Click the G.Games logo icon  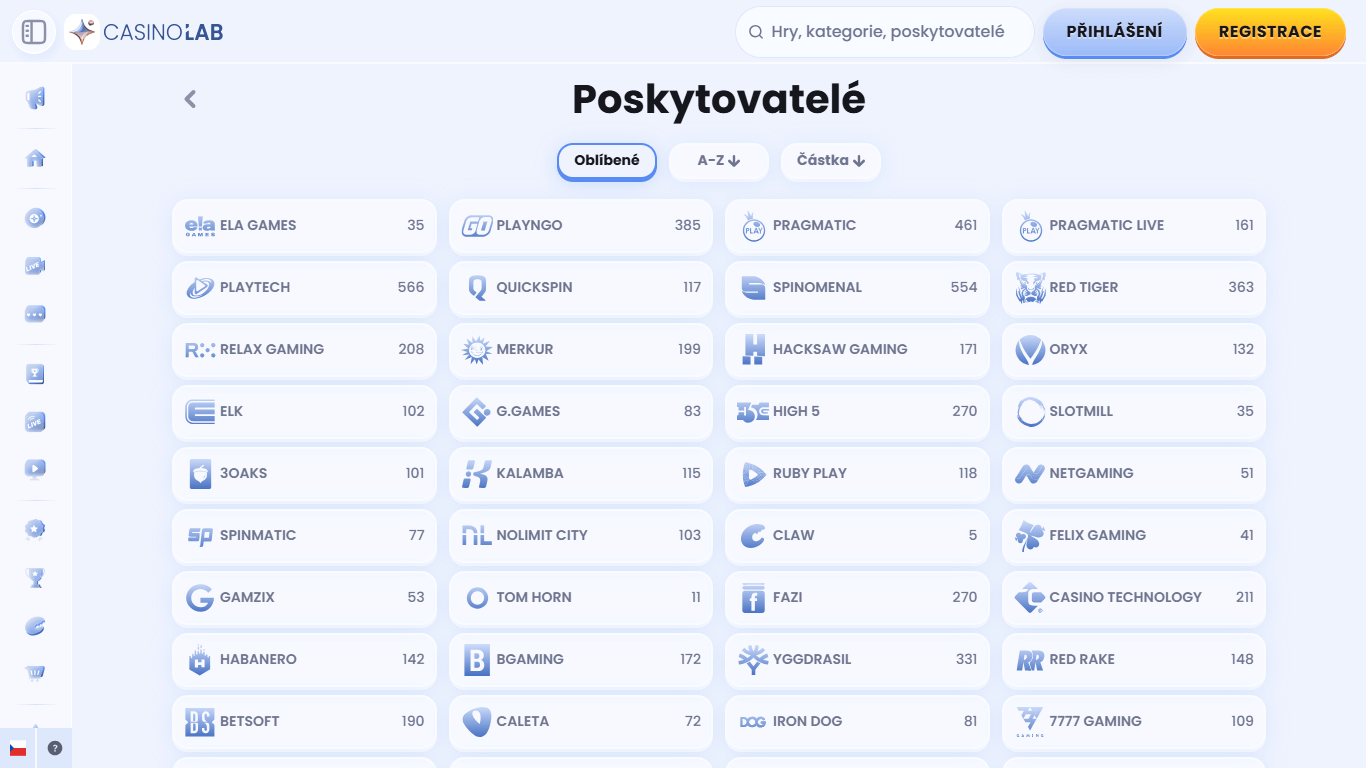click(x=477, y=412)
